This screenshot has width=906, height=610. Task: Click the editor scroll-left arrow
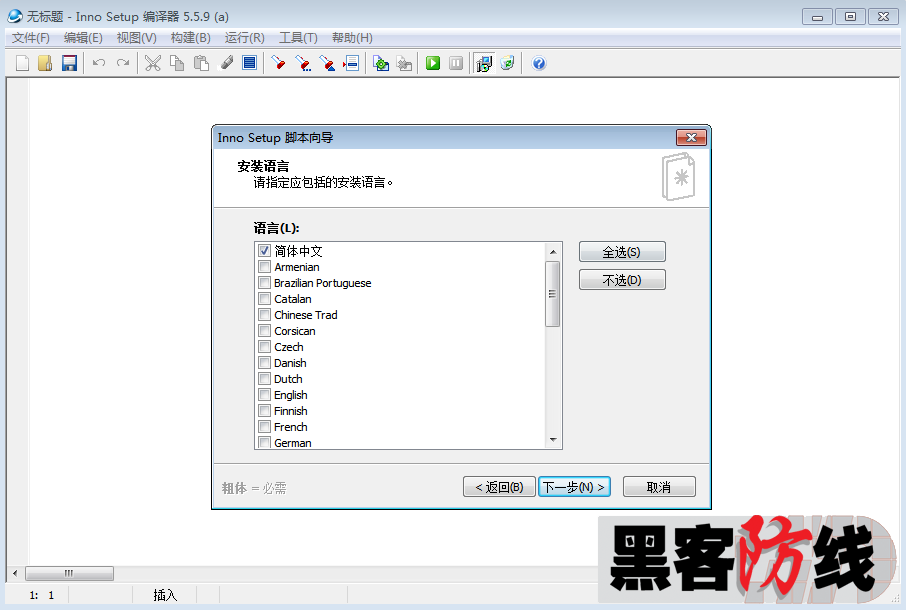coord(15,573)
